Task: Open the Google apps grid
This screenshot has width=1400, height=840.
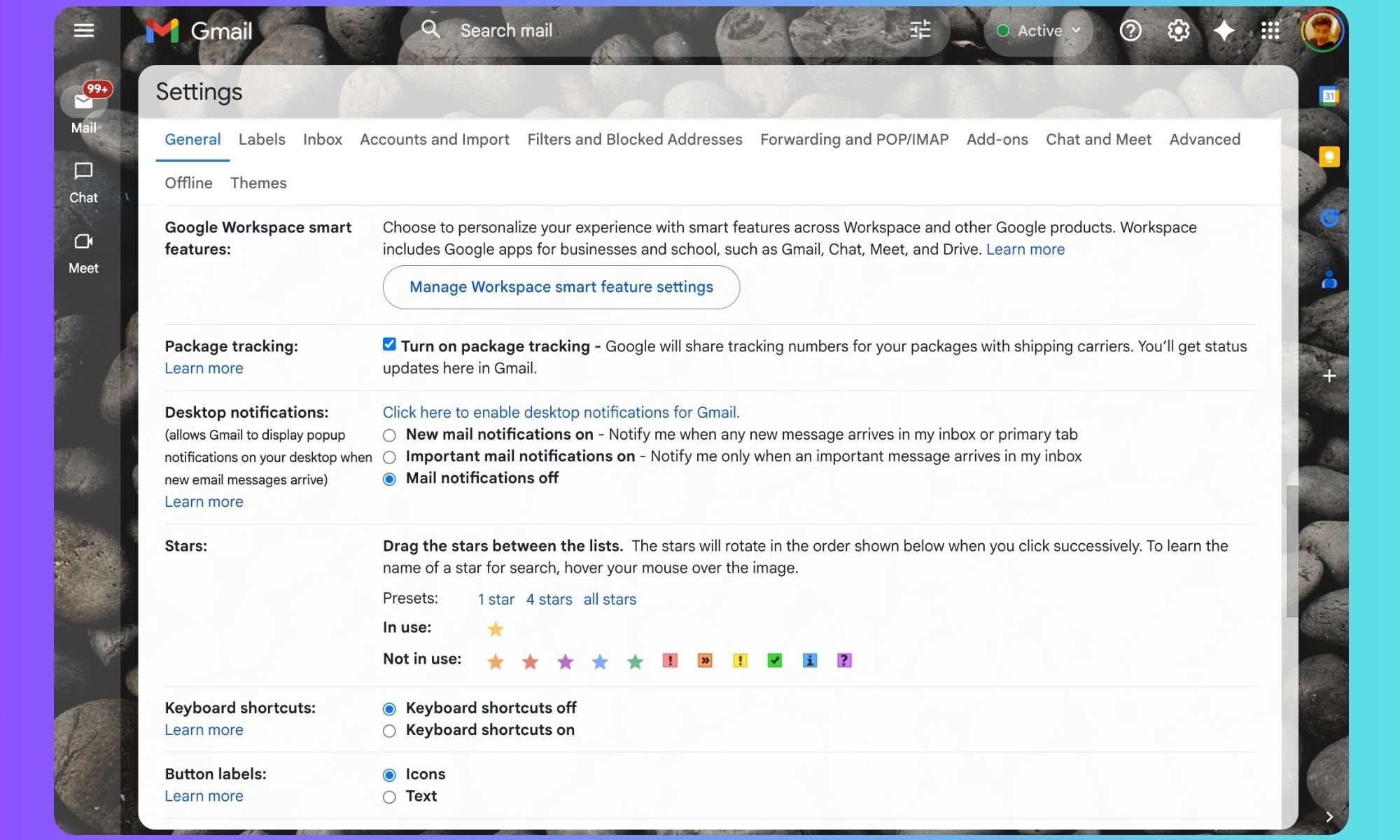Action: coord(1270,30)
